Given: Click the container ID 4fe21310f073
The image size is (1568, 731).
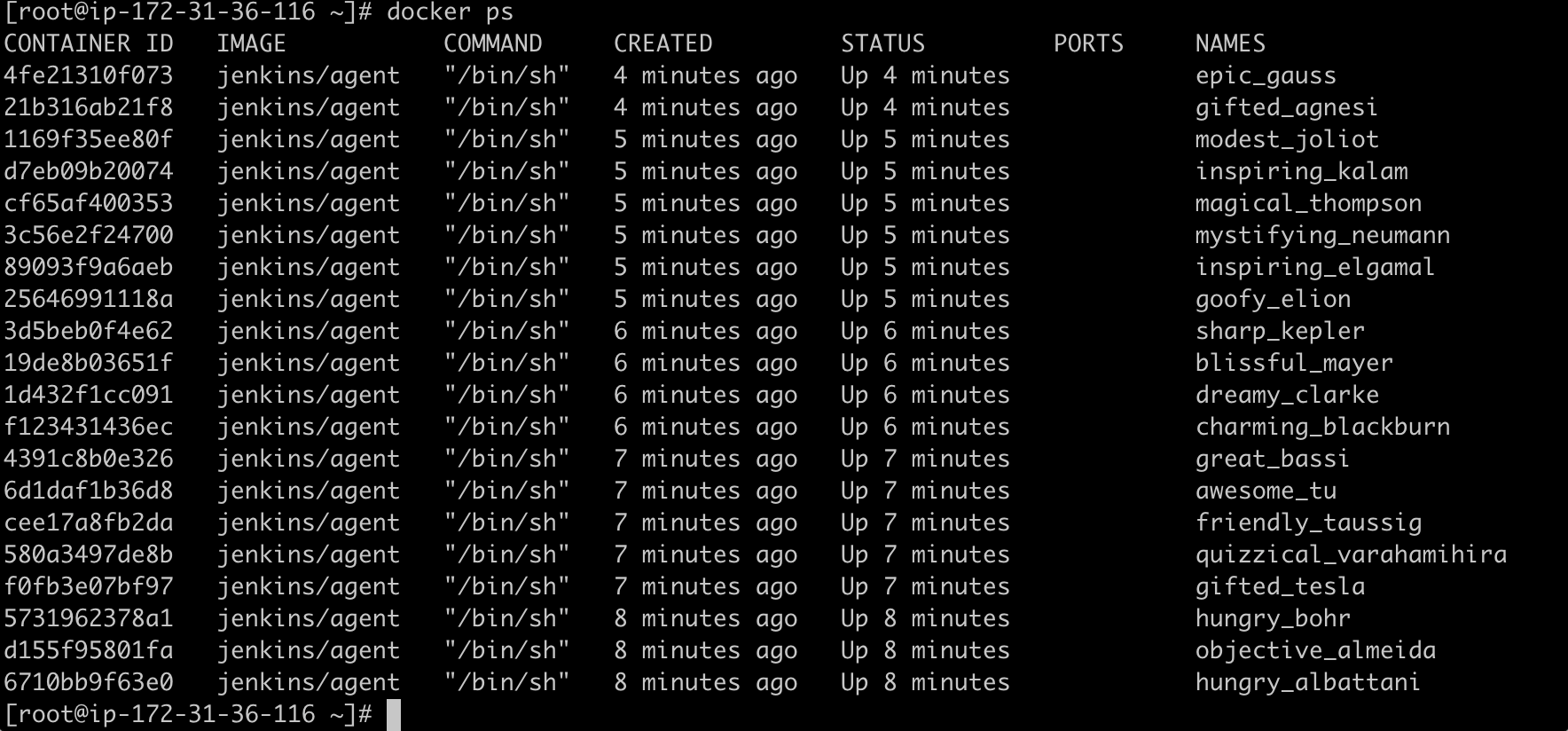Looking at the screenshot, I should 89,75.
